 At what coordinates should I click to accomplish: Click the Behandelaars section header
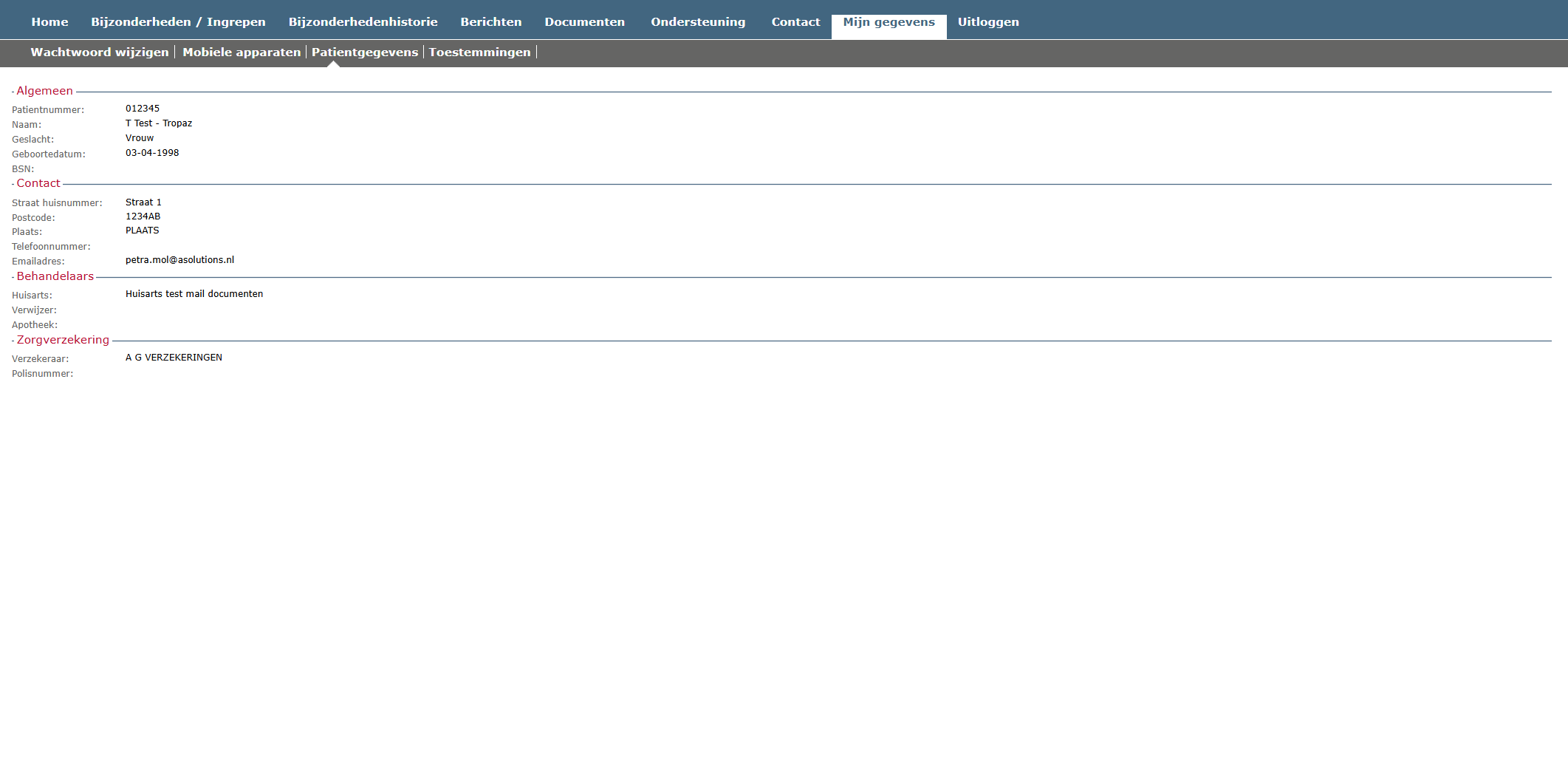55,276
